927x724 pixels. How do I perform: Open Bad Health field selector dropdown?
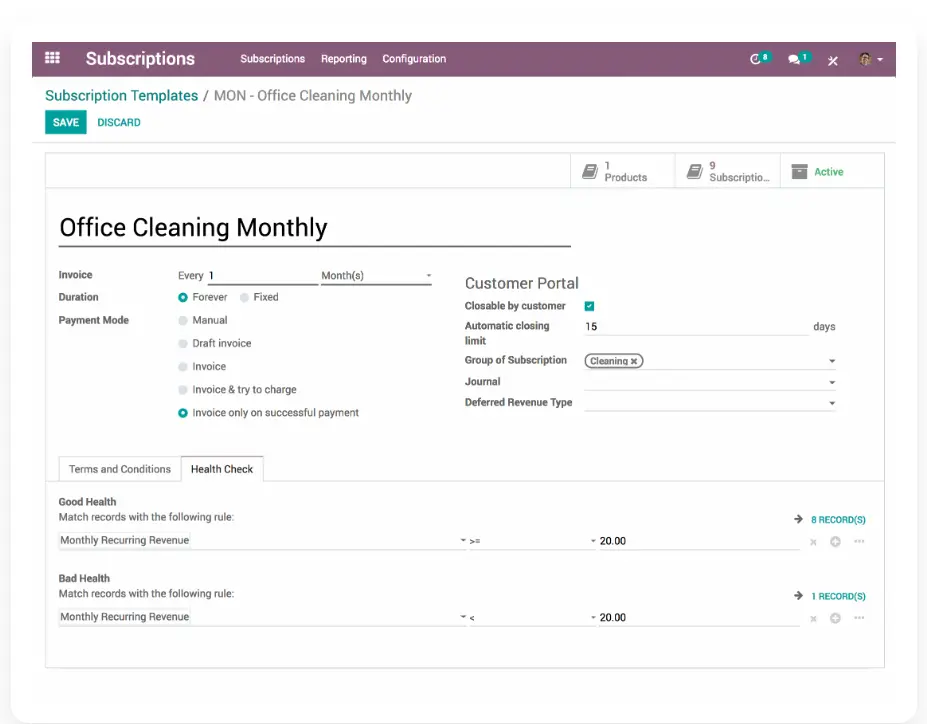[x=262, y=617]
